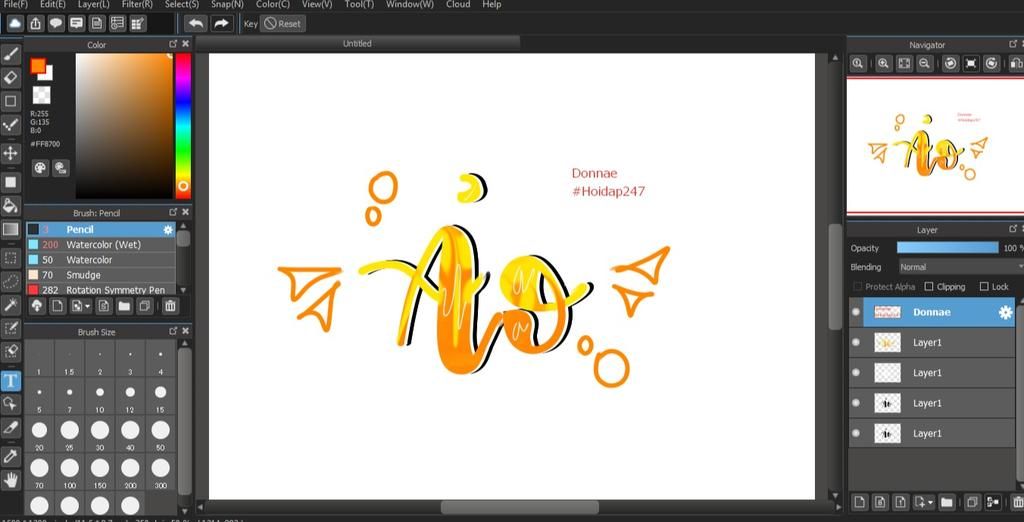Open palette icon in Color panel
Viewport: 1024px width, 522px height.
click(40, 168)
